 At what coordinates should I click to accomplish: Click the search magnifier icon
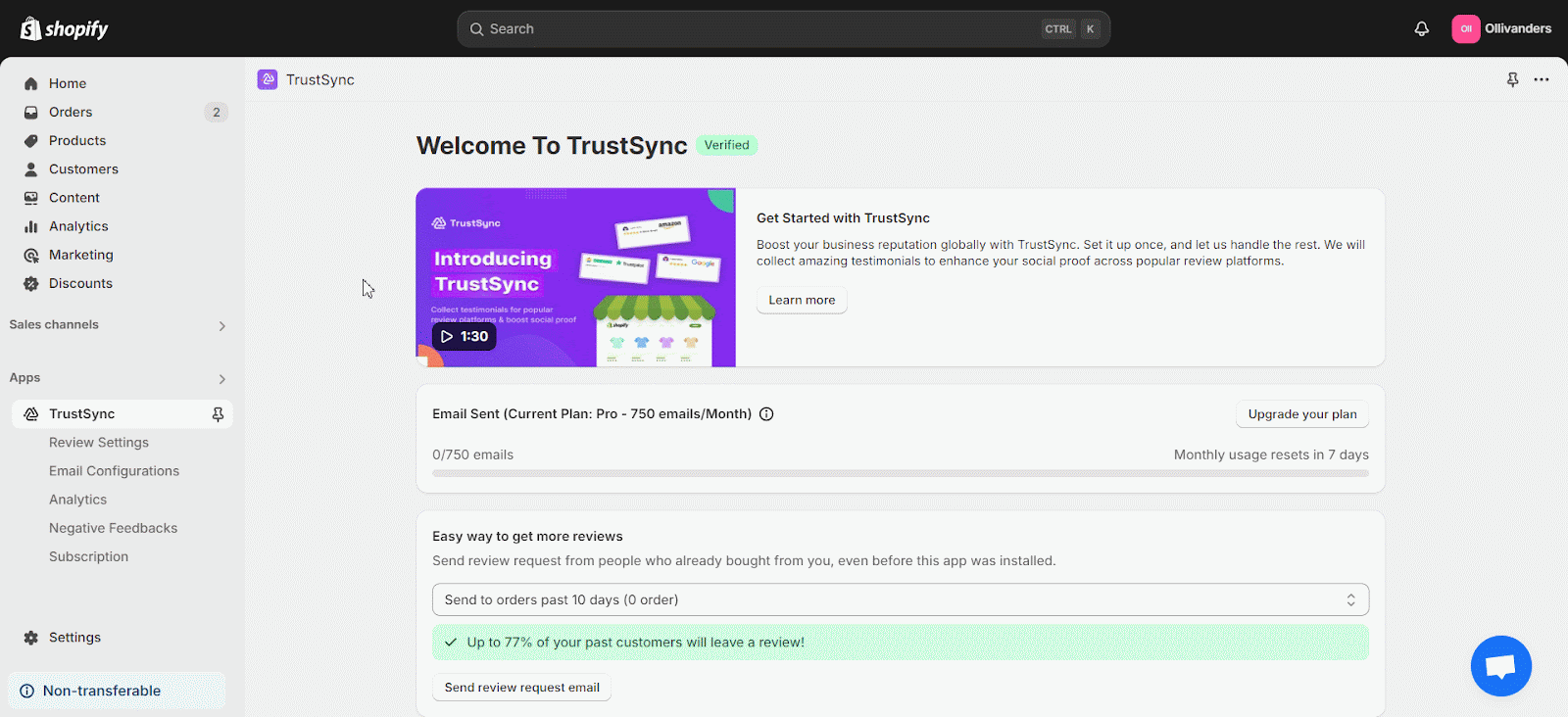(476, 29)
